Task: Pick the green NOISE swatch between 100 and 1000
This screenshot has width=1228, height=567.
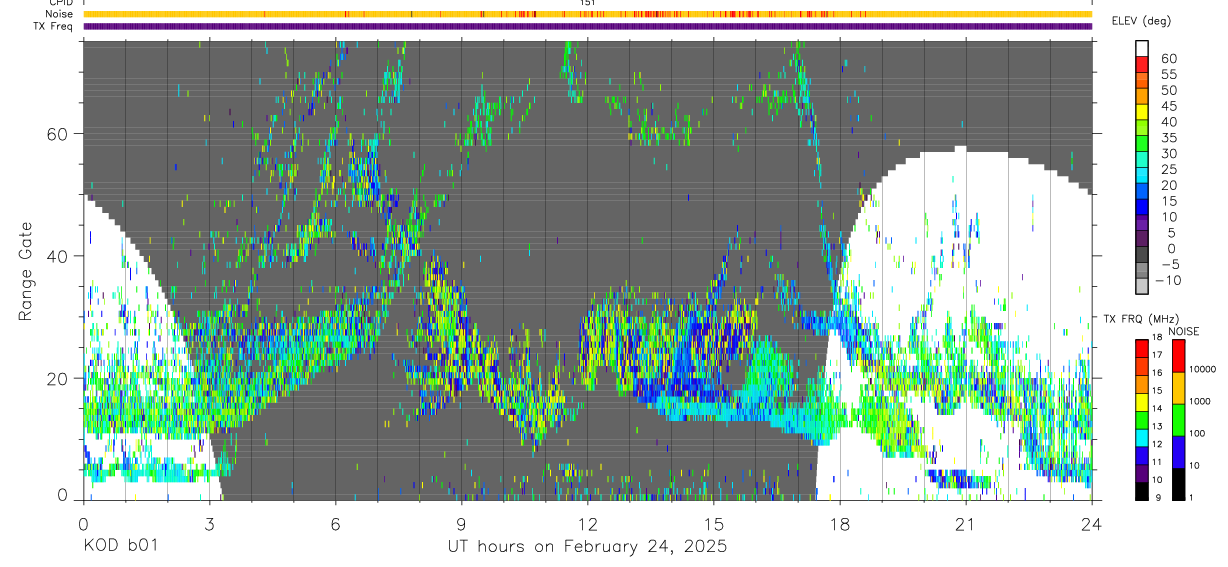Action: tap(1179, 419)
